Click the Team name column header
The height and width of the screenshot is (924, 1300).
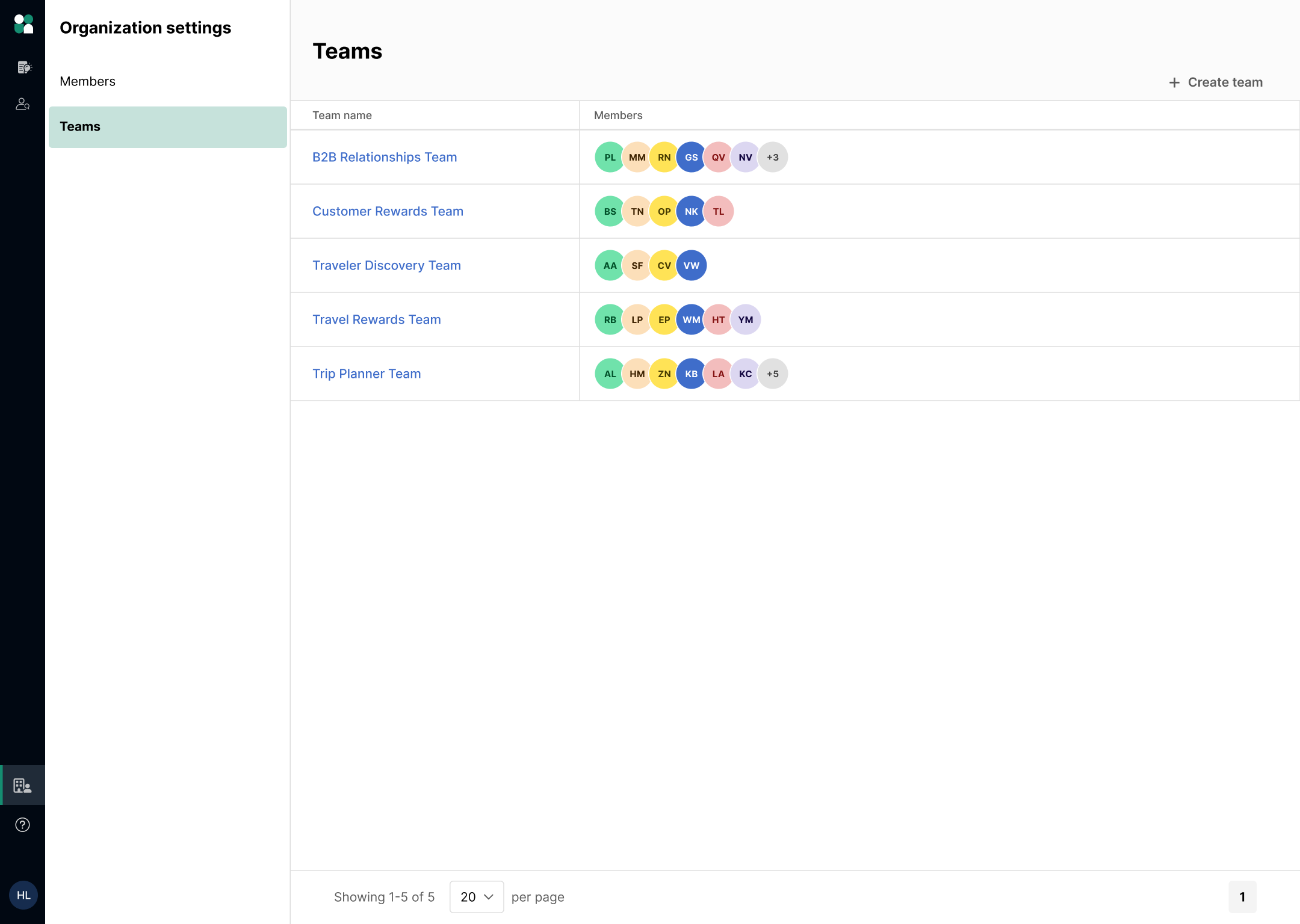click(x=342, y=115)
